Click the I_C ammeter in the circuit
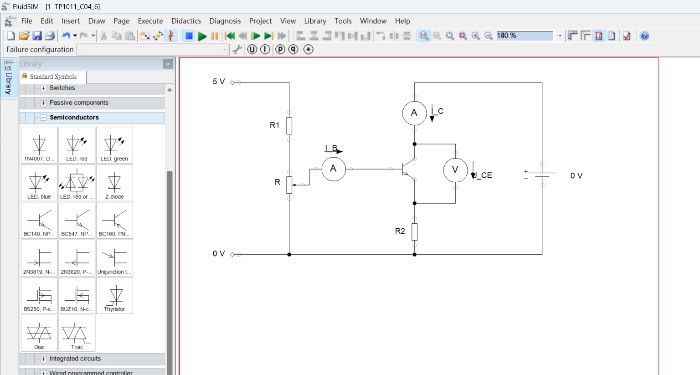This screenshot has width=700, height=375. click(414, 113)
